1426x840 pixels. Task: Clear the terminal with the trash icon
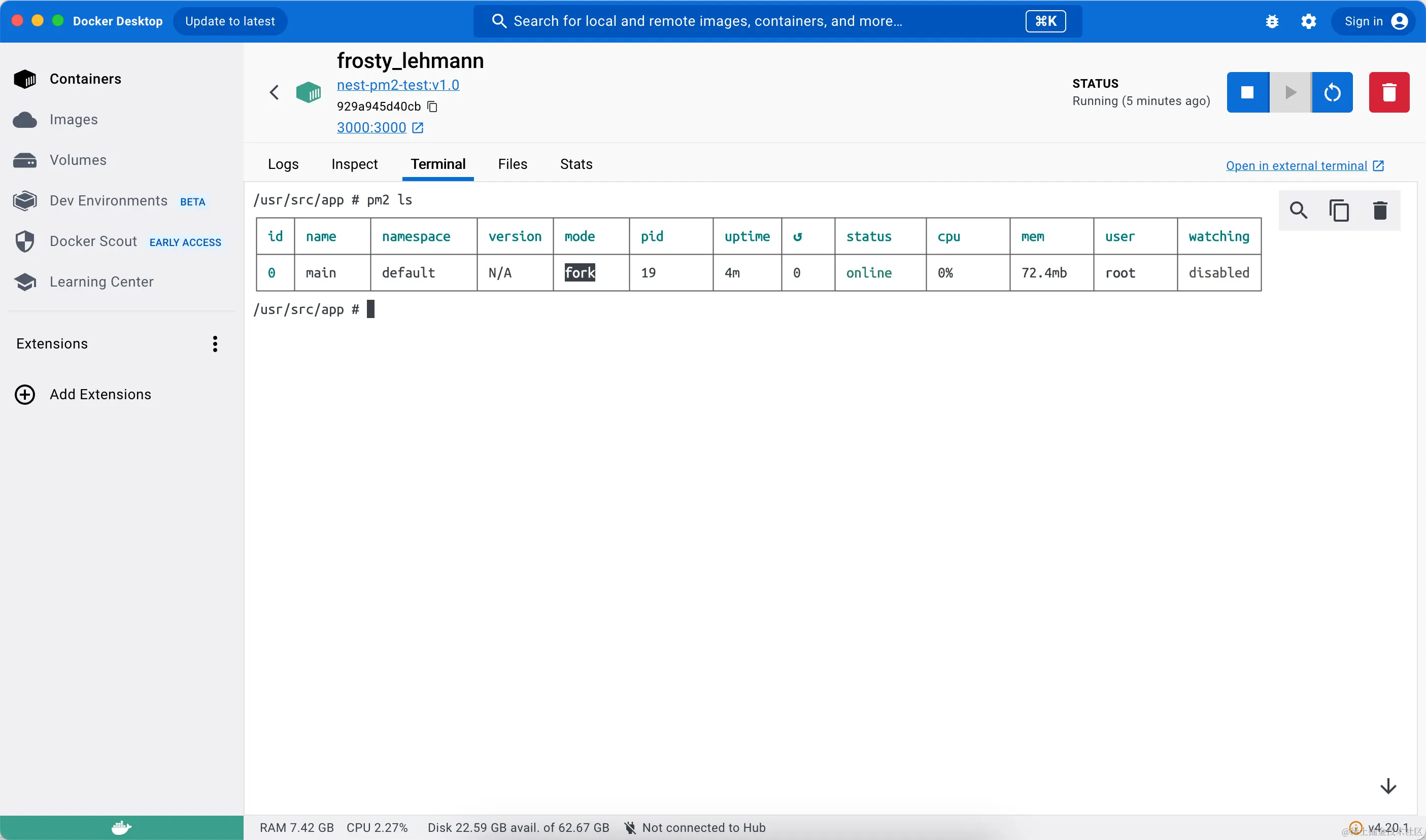pos(1380,211)
